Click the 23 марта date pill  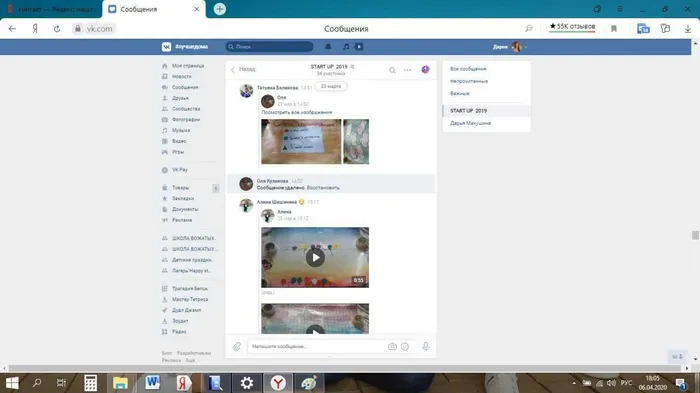pyautogui.click(x=331, y=86)
